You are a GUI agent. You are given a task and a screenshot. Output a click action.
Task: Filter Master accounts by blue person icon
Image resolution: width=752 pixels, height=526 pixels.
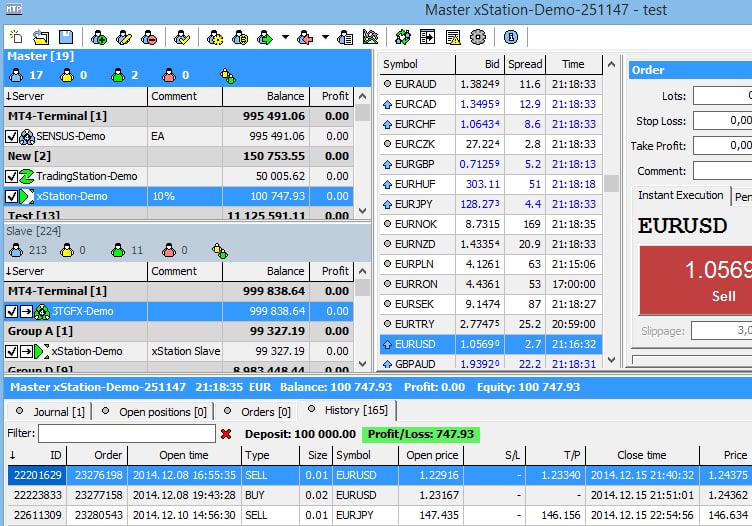[x=16, y=75]
